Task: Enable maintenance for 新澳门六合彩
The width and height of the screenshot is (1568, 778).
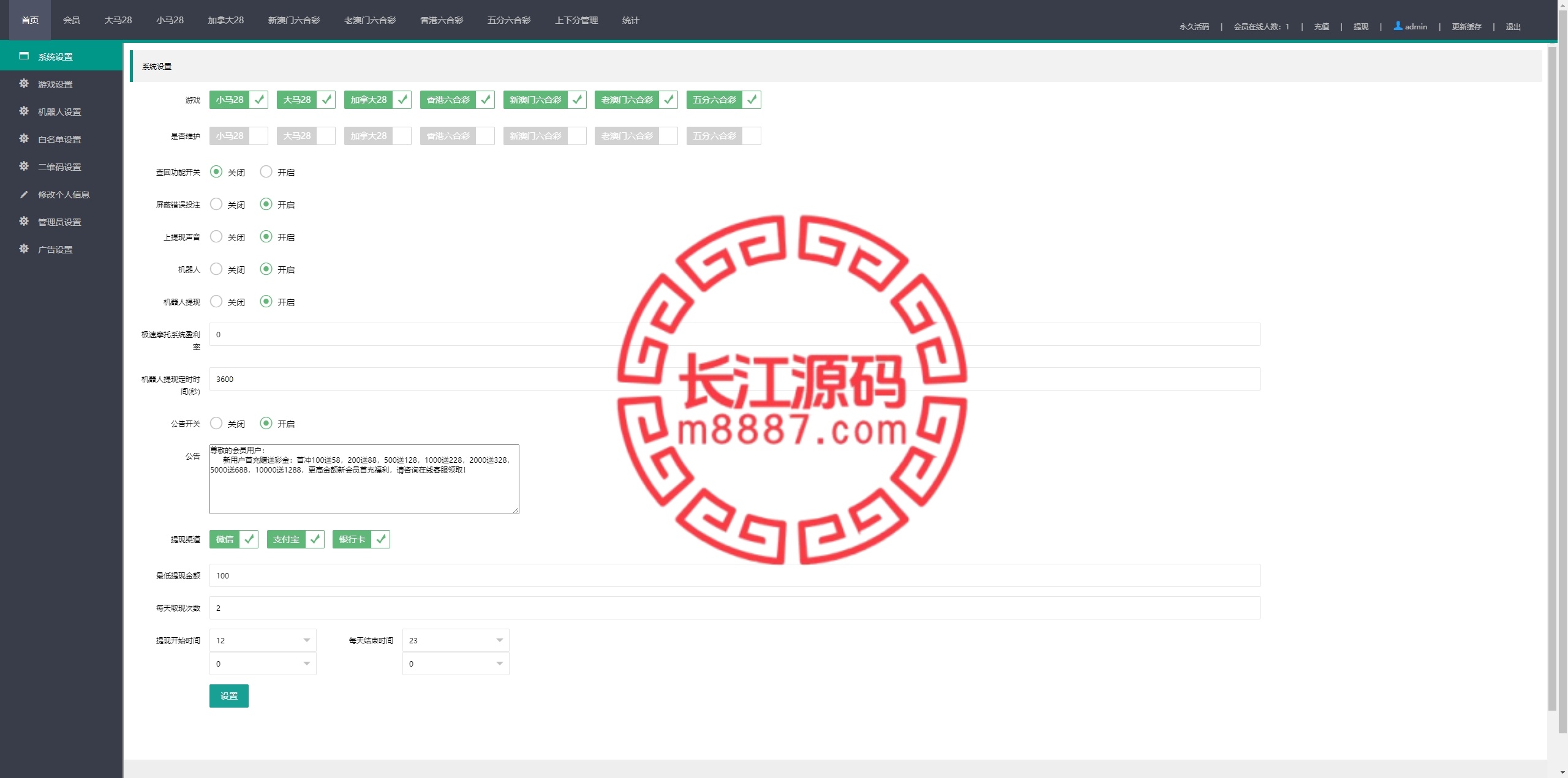Action: tap(545, 136)
